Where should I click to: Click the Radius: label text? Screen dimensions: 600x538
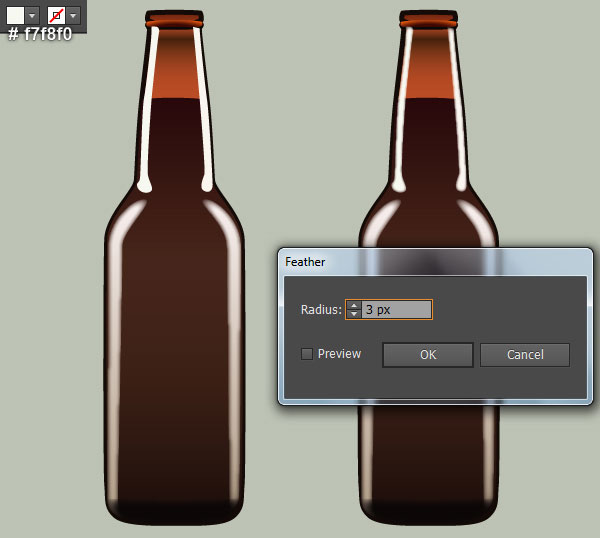321,310
